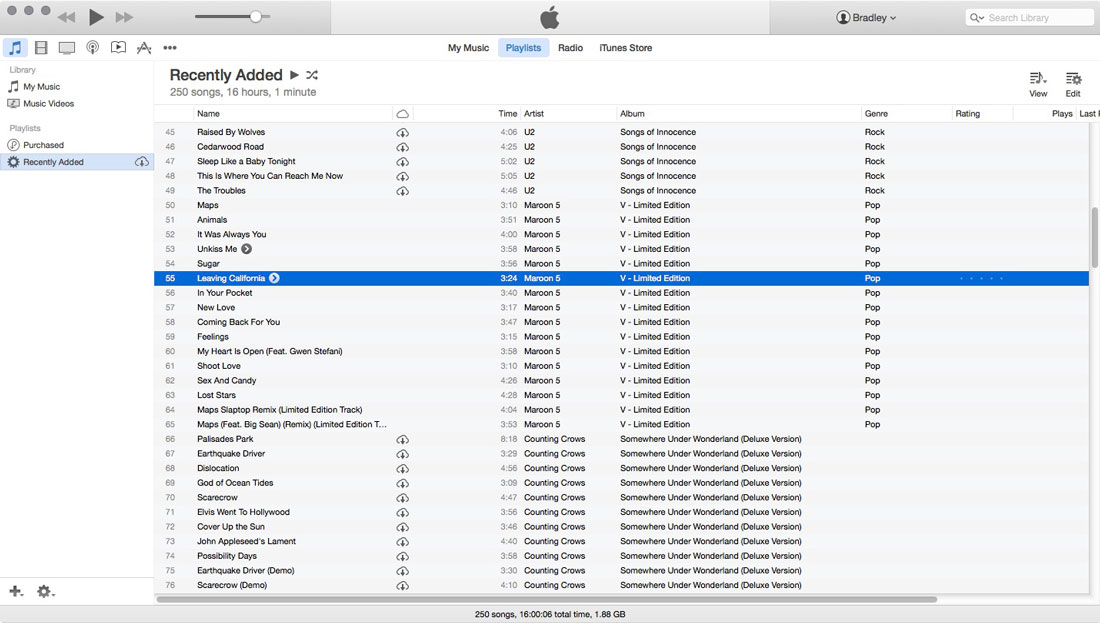Open the arrow menu beside Leaving California
Screen dimensions: 1100x623
pos(274,278)
